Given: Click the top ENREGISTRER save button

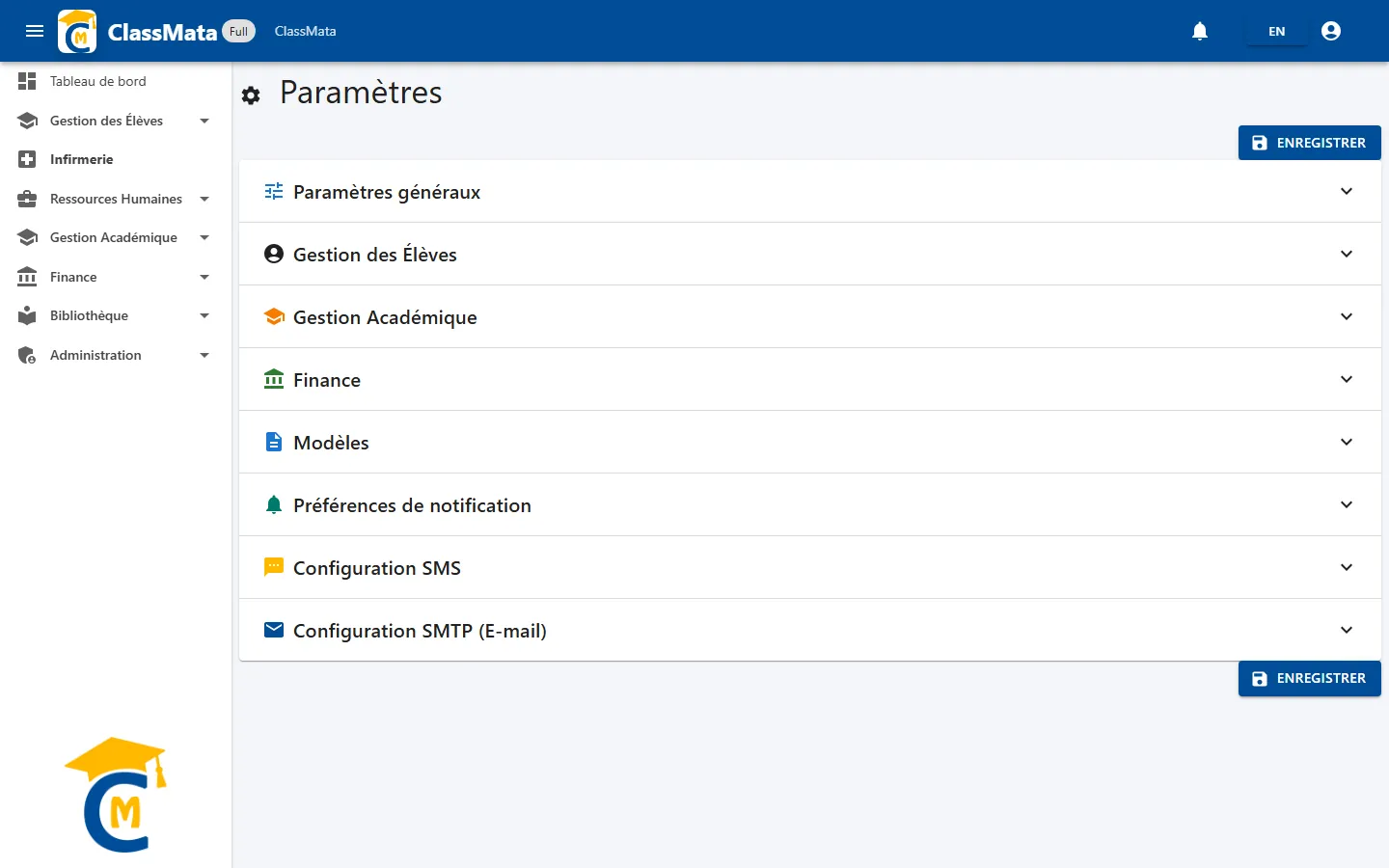Looking at the screenshot, I should tap(1309, 143).
